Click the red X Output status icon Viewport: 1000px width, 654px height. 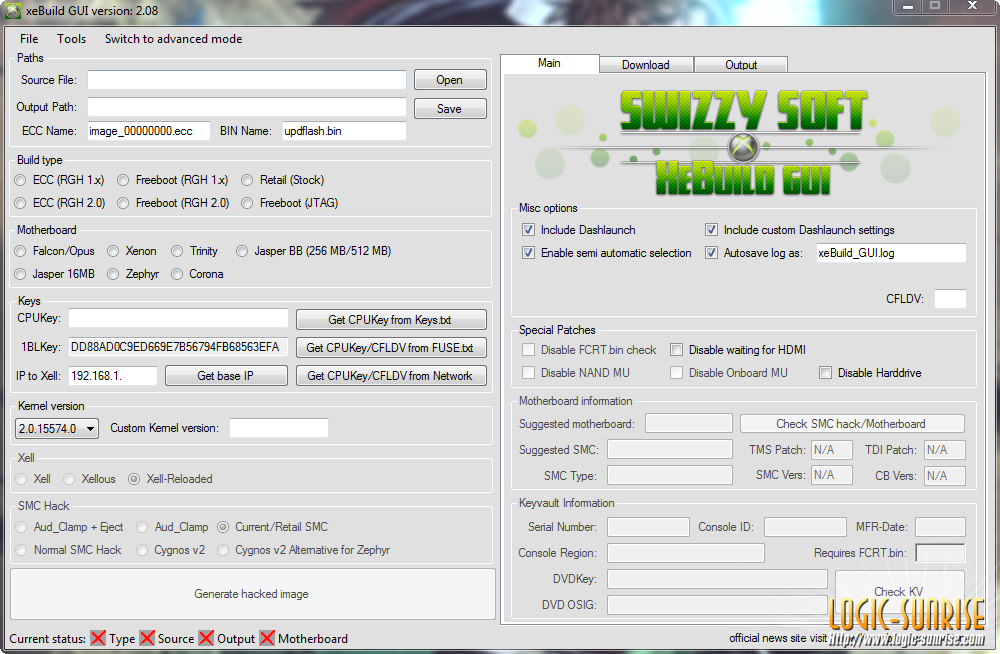pos(206,638)
